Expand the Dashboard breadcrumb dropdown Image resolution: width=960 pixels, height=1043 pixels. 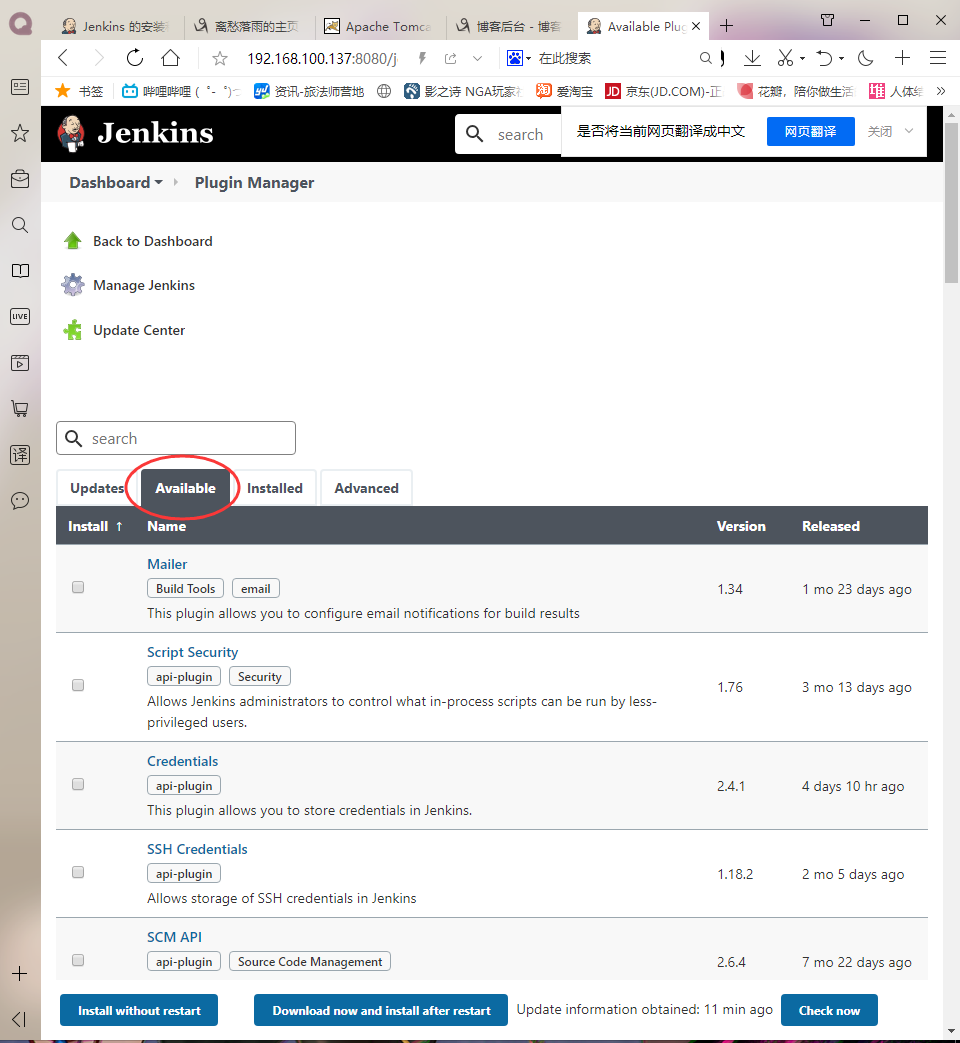pyautogui.click(x=158, y=182)
